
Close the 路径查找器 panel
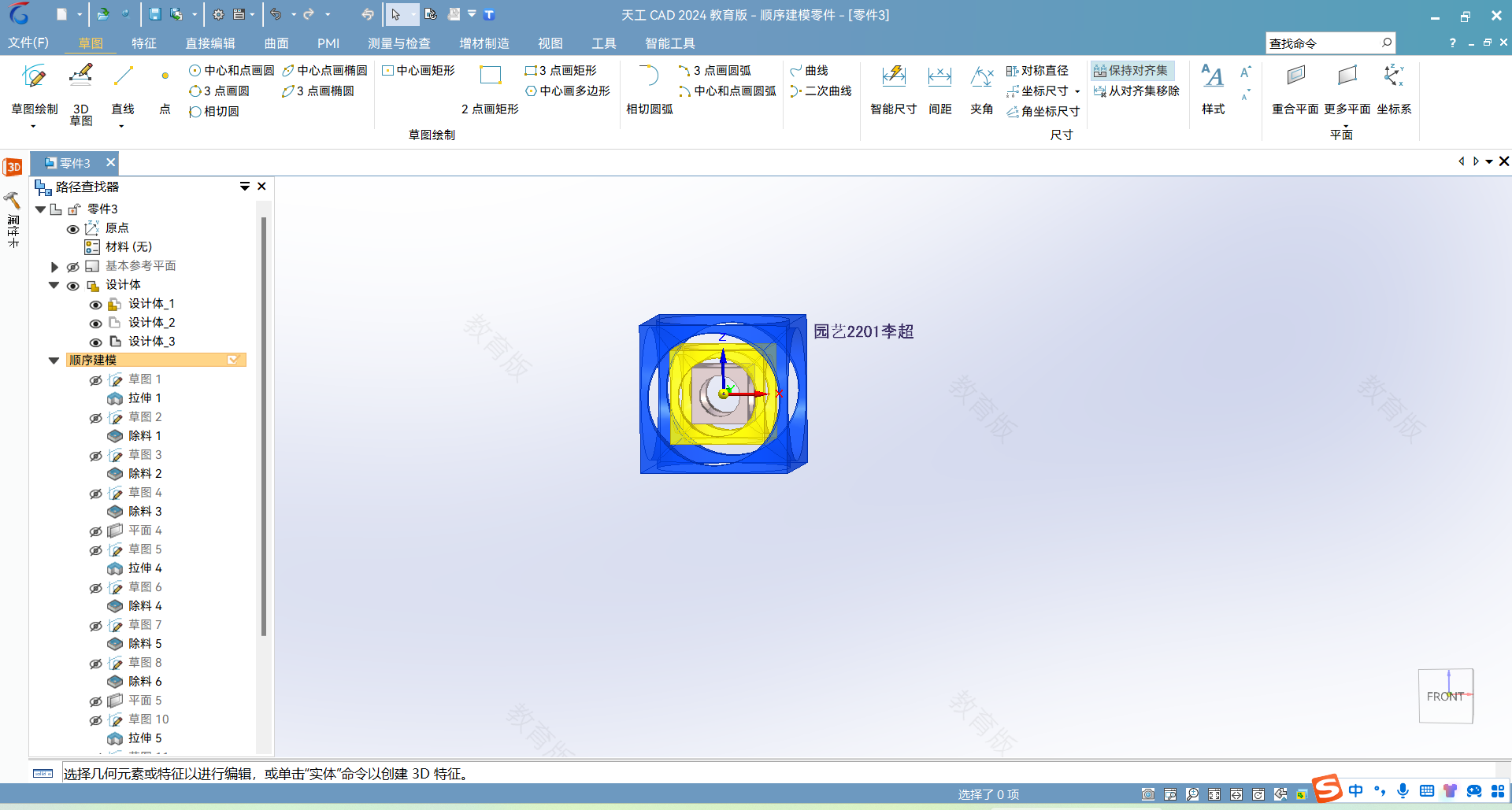click(x=261, y=187)
